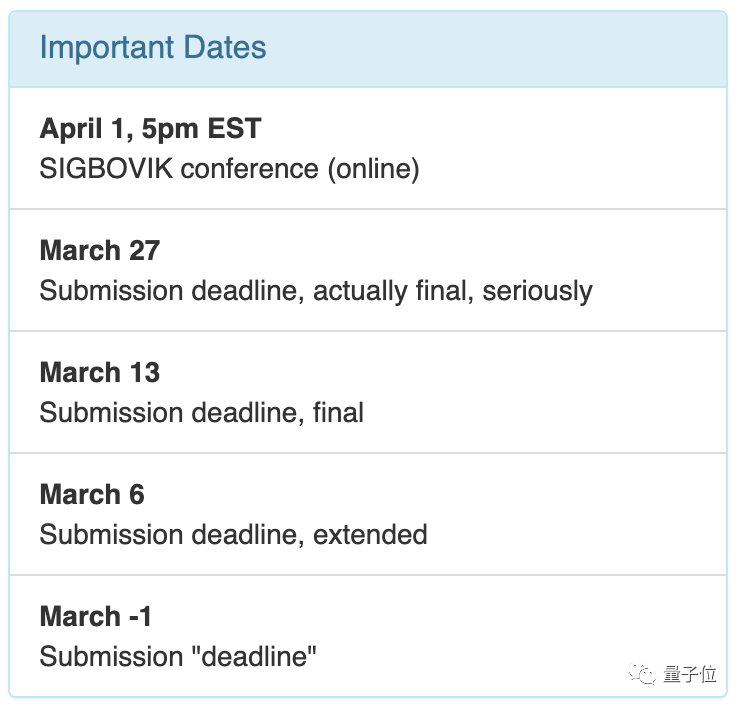Click the word '(online)' after conference

pos(372,168)
